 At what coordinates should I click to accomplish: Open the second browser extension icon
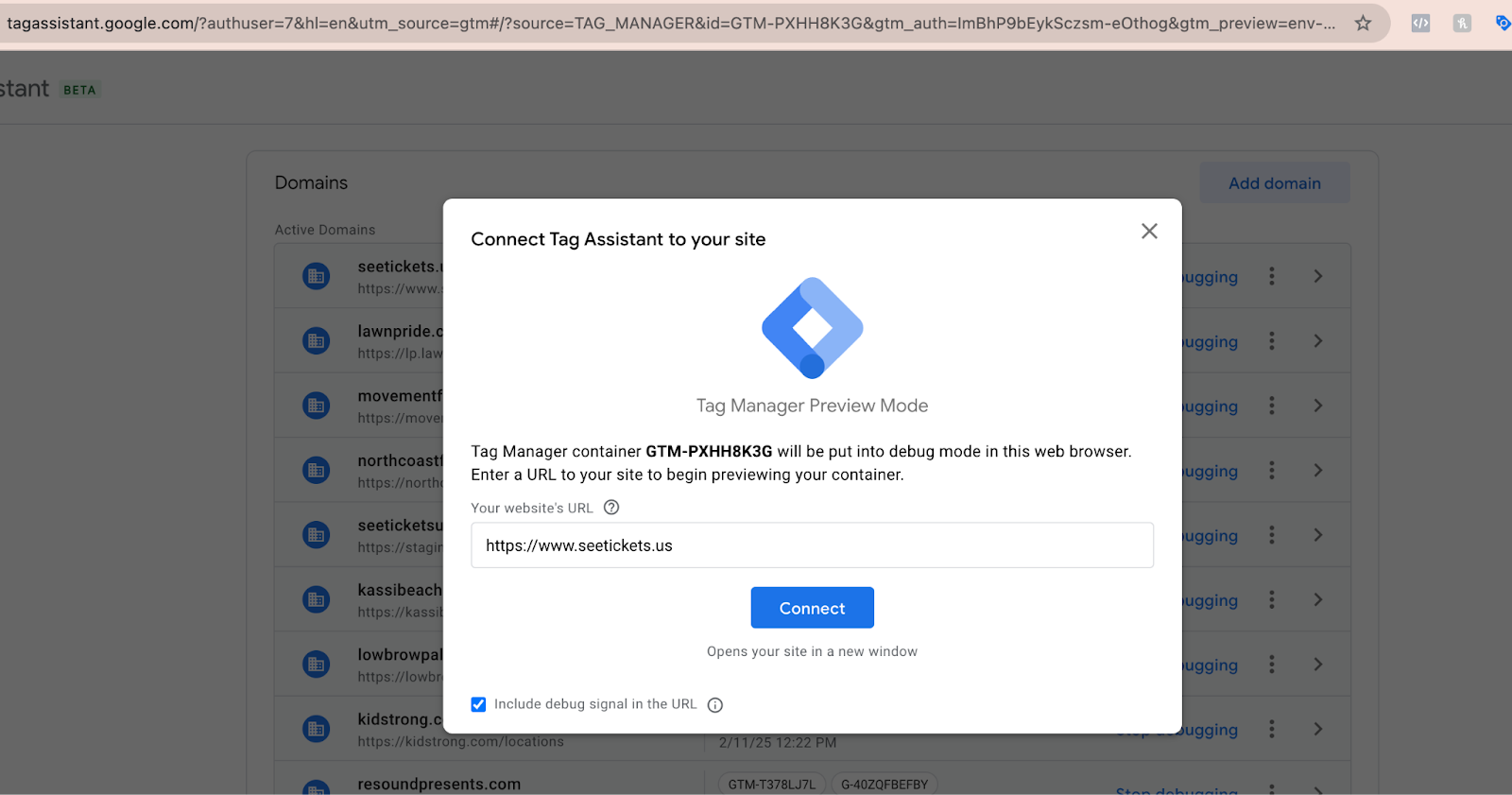(x=1462, y=23)
